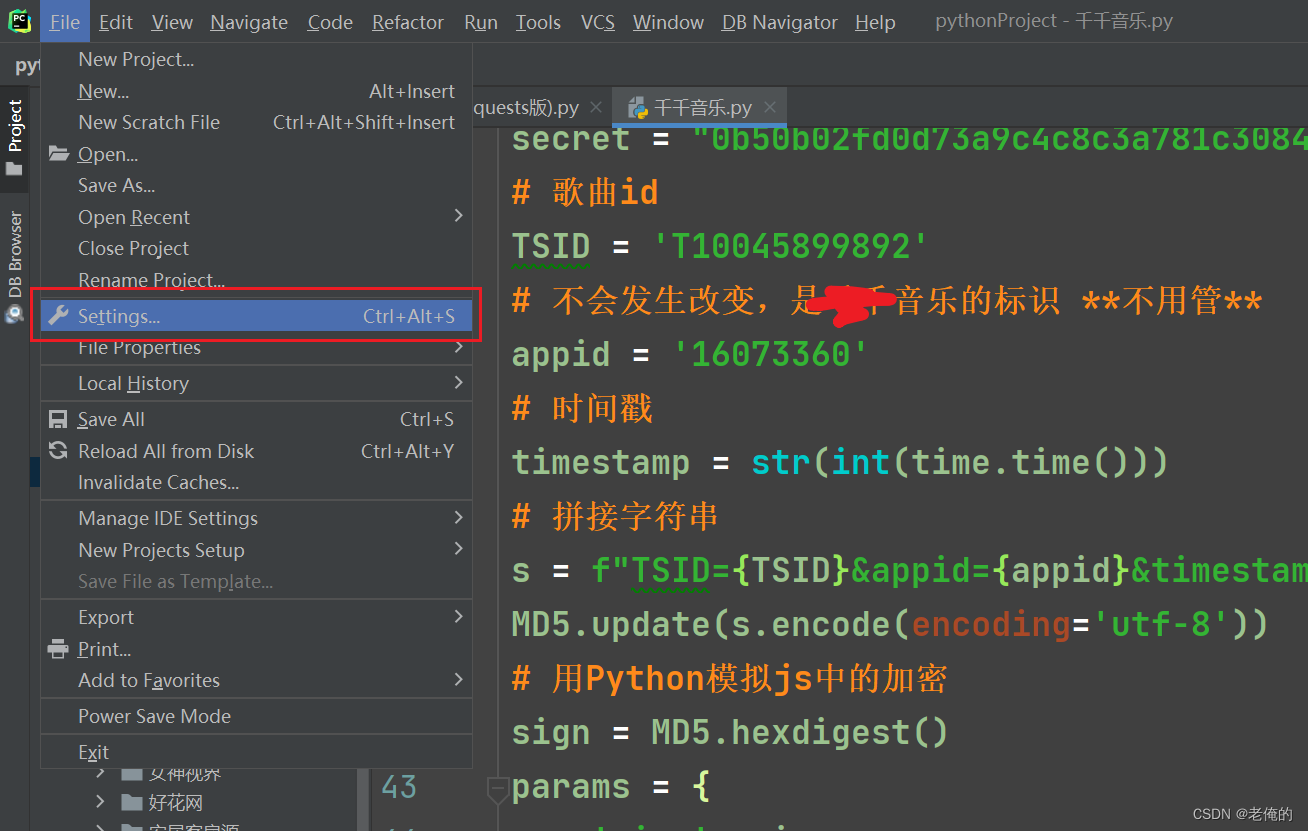Image resolution: width=1308 pixels, height=831 pixels.
Task: Expand the Local History submenu
Action: click(257, 383)
